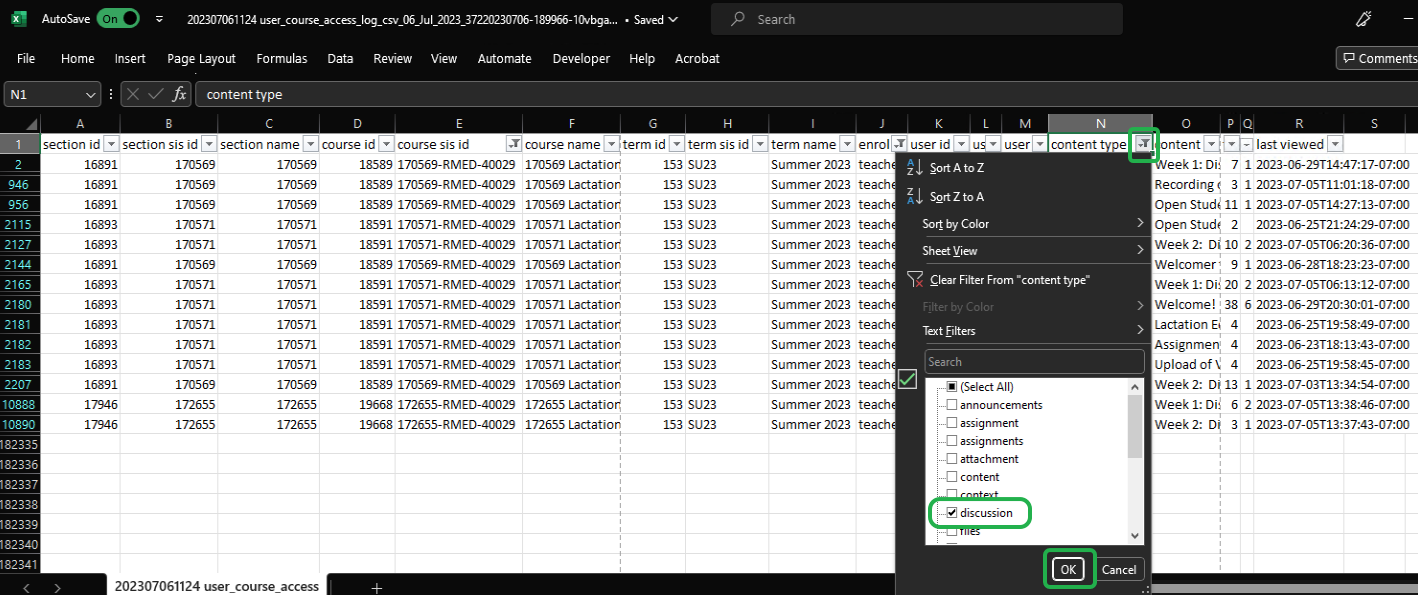Screen dimensions: 1418x595
Task: Check the assignments filter checkbox
Action: click(x=952, y=441)
